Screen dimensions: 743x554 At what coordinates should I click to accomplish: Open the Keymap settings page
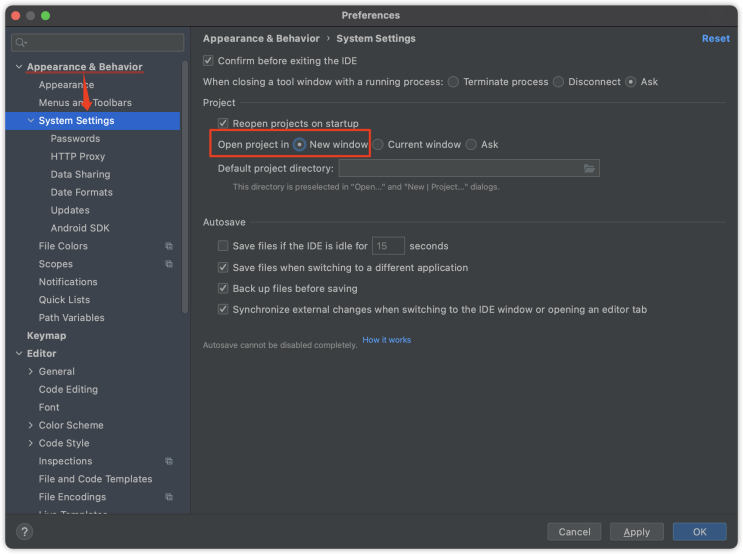(46, 336)
